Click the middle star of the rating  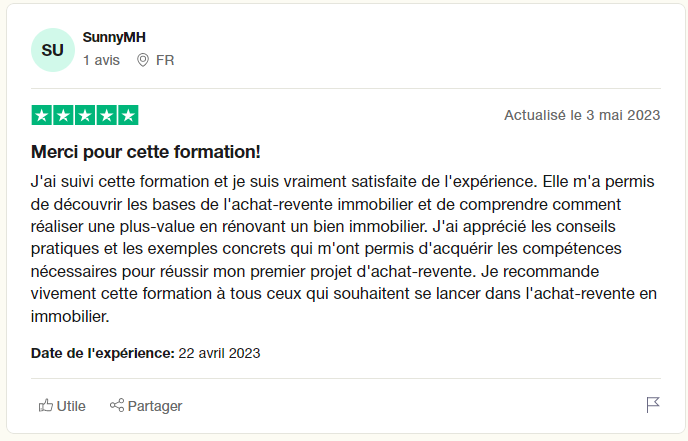tap(85, 115)
